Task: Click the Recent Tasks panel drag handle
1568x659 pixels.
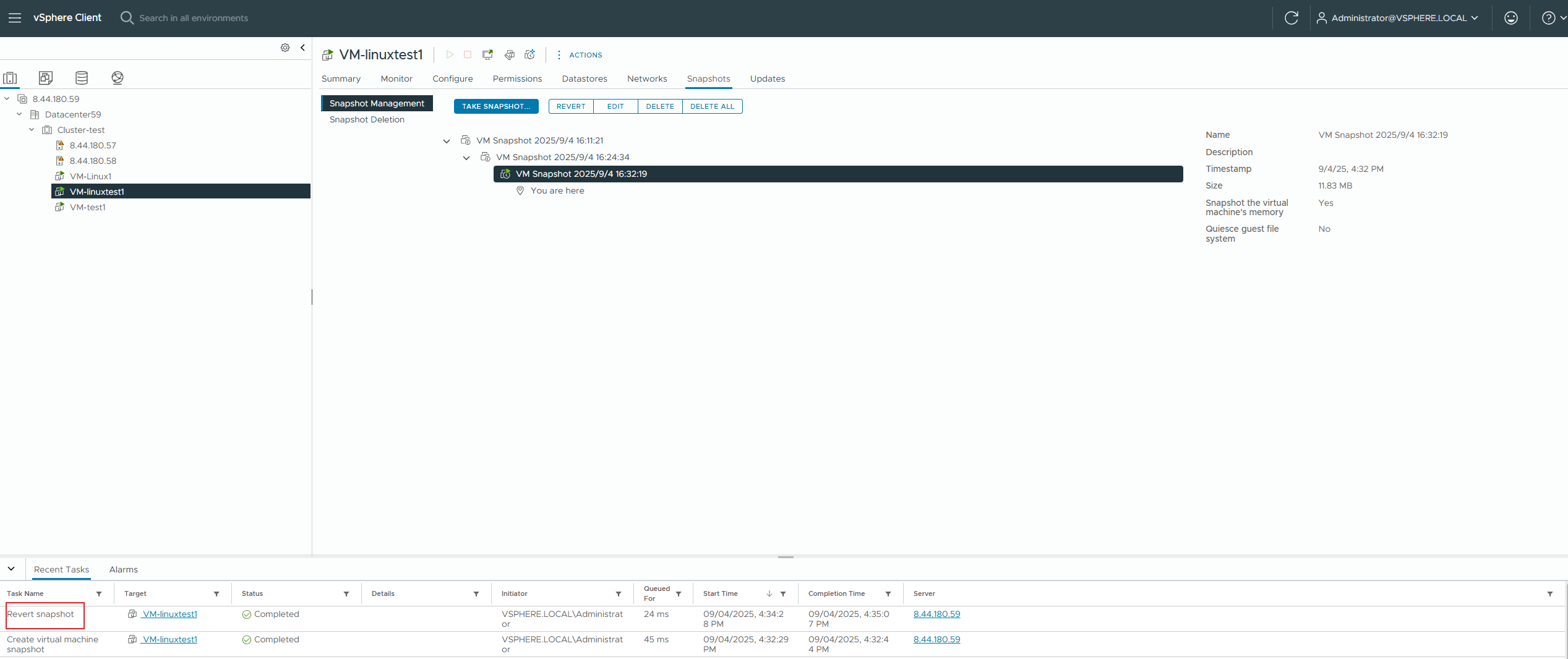Action: 786,557
